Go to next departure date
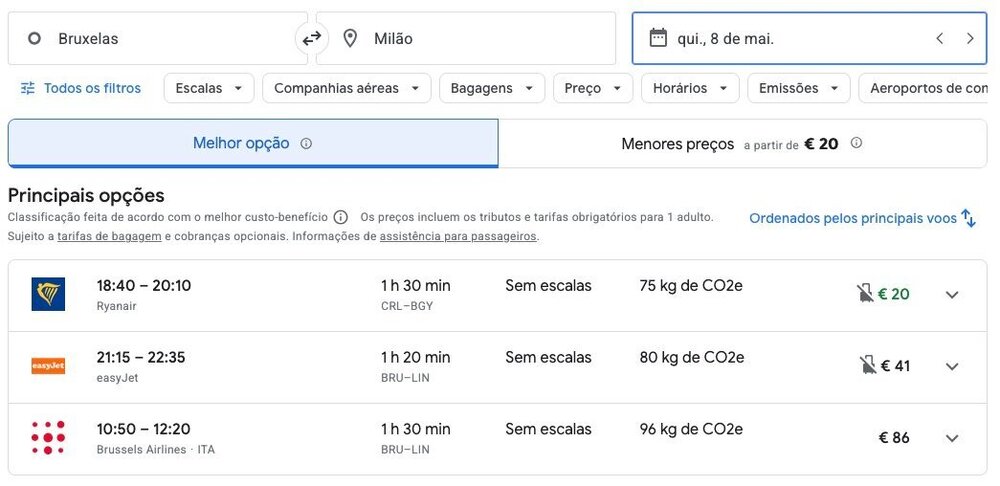 tap(970, 39)
